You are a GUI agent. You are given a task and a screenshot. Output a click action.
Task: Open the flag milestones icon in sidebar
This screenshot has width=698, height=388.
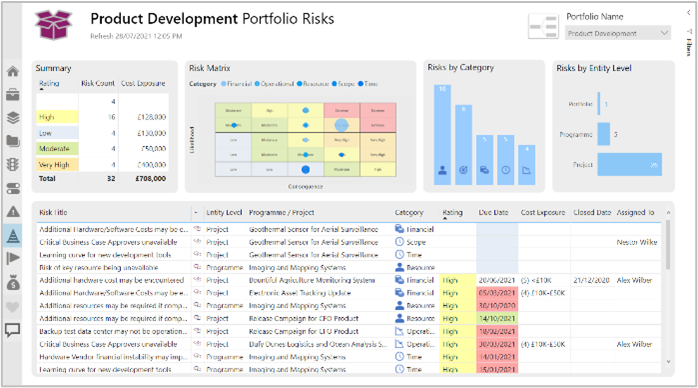click(x=13, y=259)
